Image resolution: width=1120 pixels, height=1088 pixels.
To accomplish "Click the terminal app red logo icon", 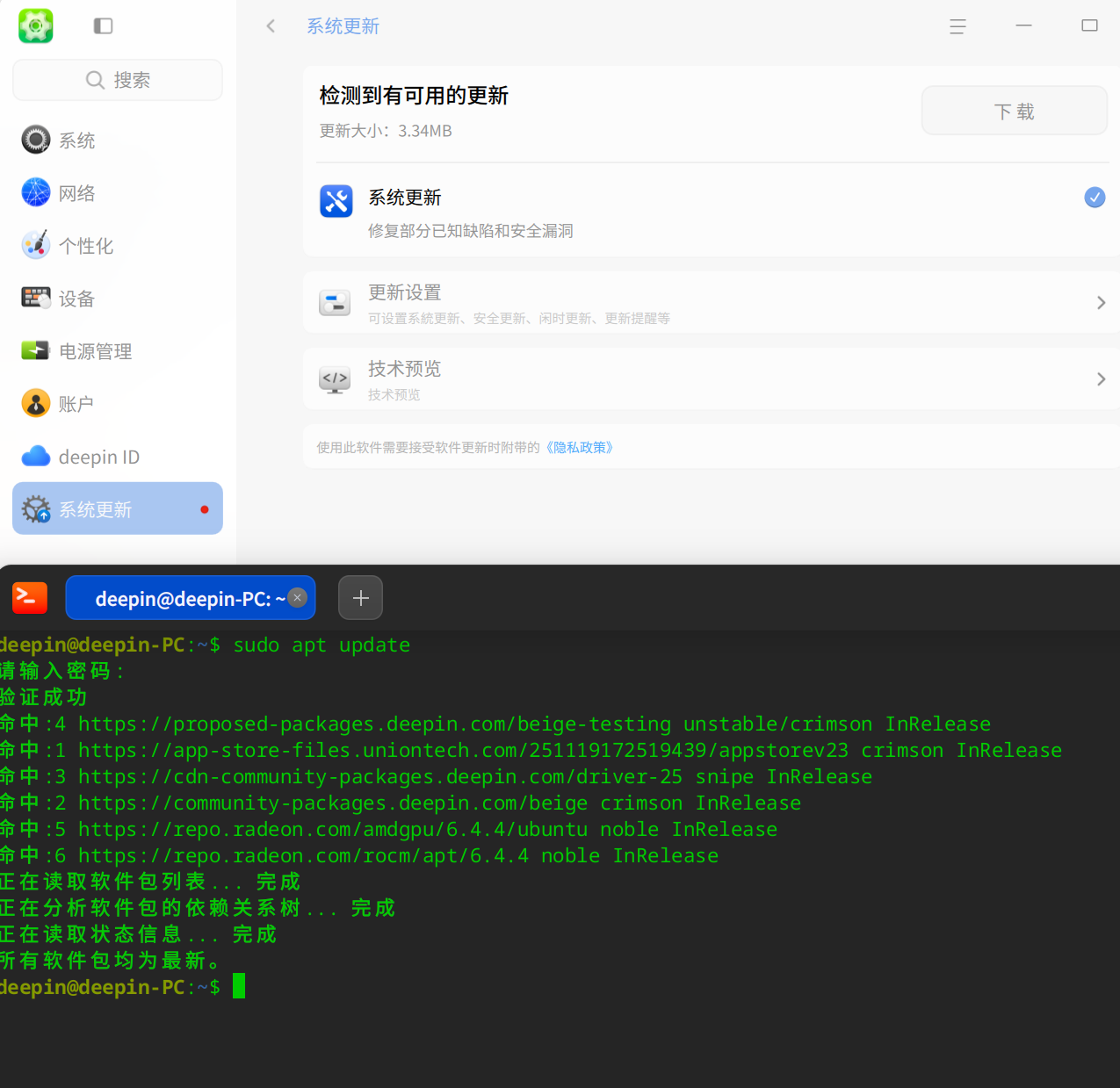I will click(30, 598).
